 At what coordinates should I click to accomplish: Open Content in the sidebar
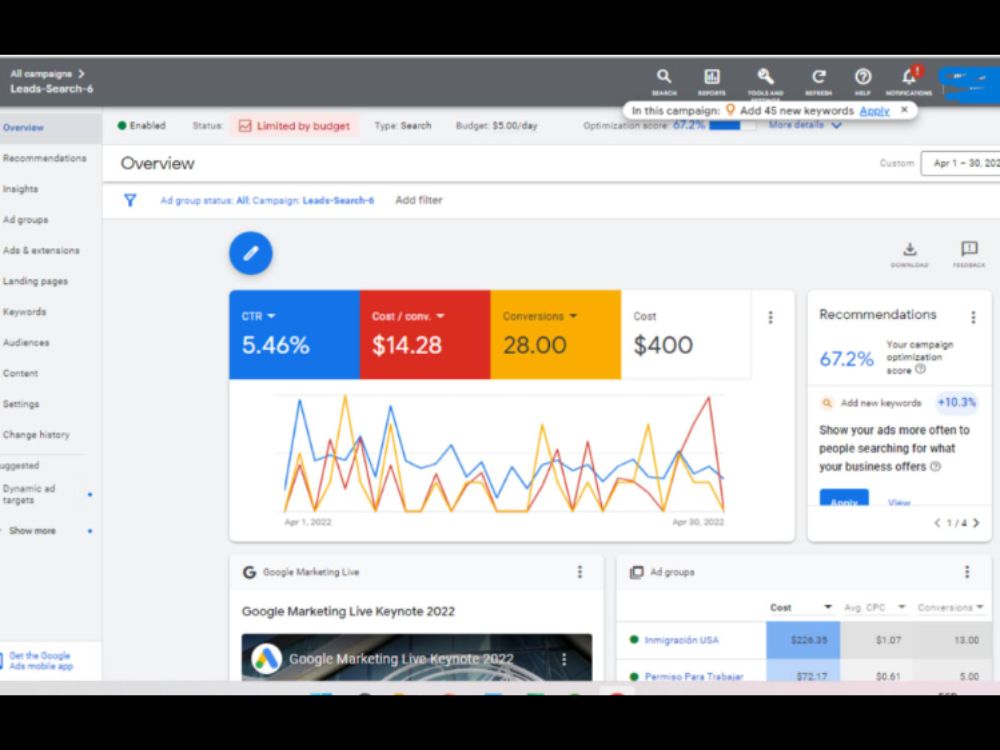pyautogui.click(x=20, y=373)
